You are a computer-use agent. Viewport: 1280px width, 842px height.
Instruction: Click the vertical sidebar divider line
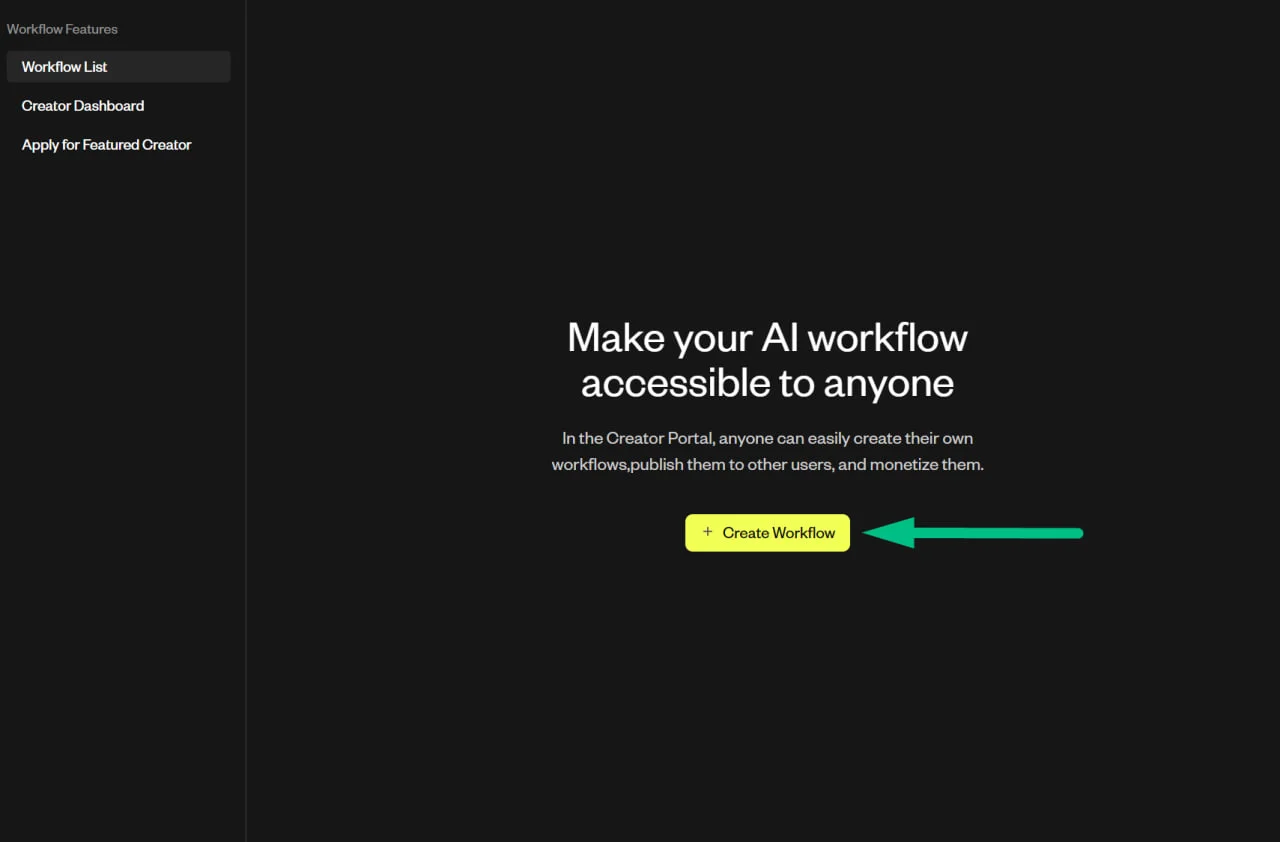(x=246, y=421)
